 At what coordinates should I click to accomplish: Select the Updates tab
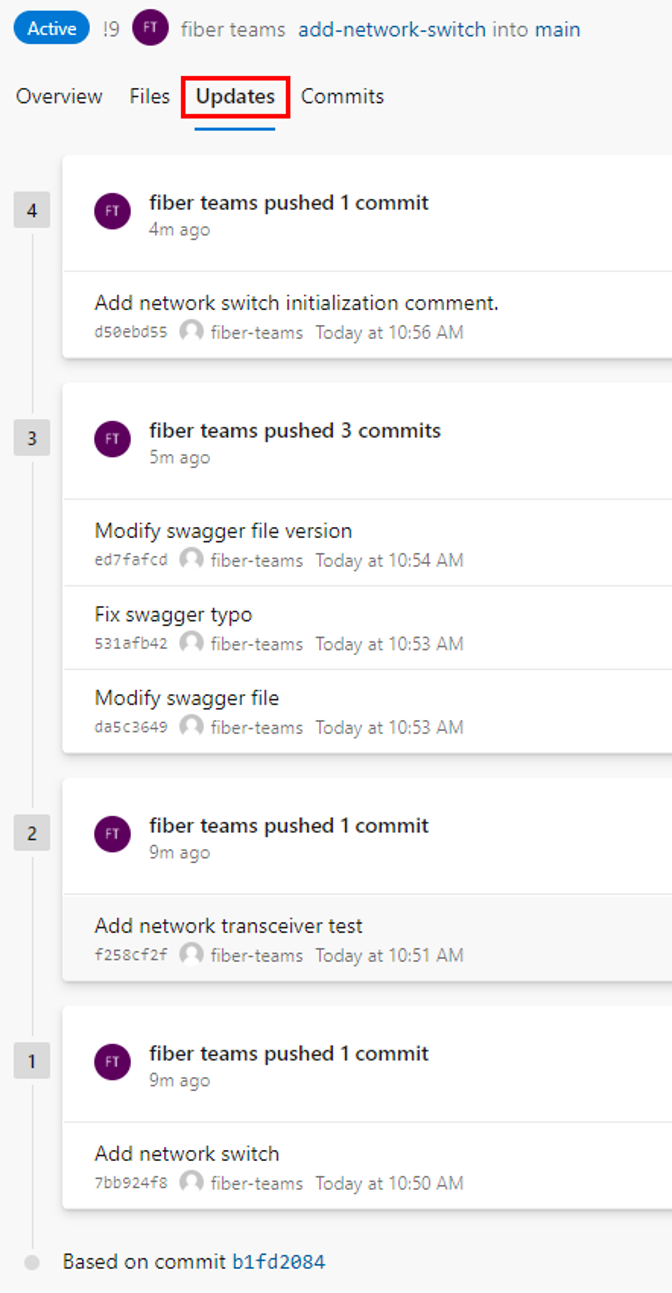pyautogui.click(x=235, y=97)
